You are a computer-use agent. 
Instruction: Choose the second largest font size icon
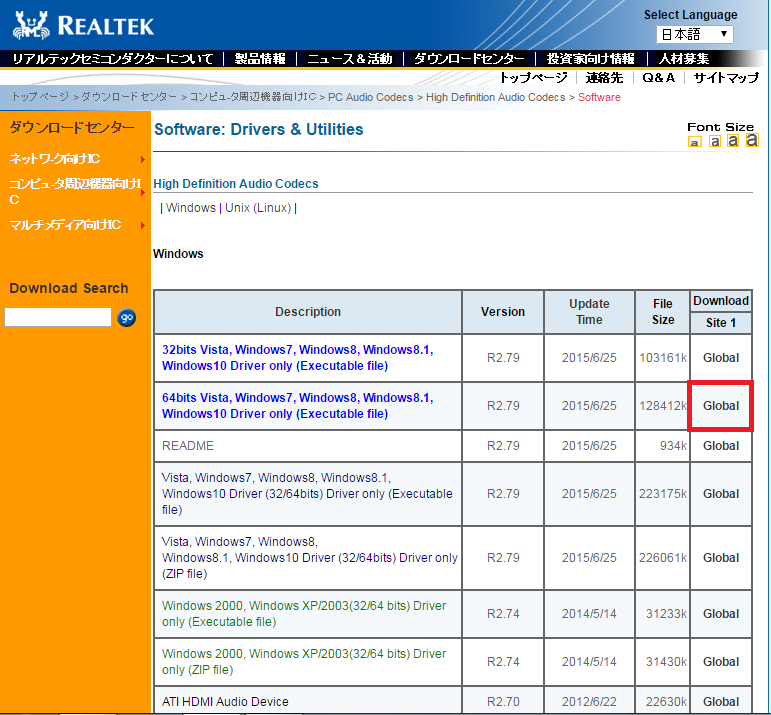point(733,141)
